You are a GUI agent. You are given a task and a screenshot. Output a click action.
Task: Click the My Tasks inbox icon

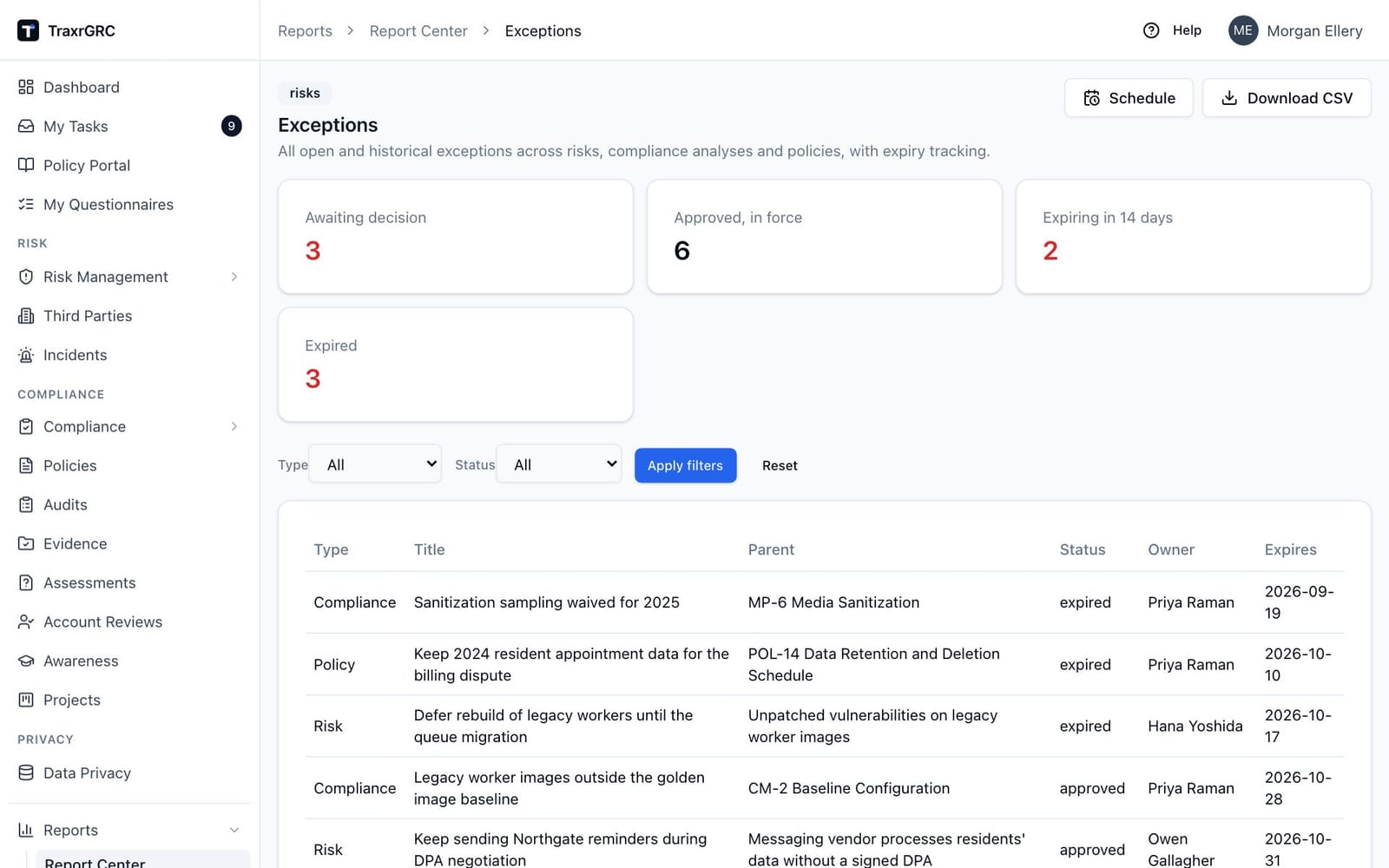[x=26, y=126]
